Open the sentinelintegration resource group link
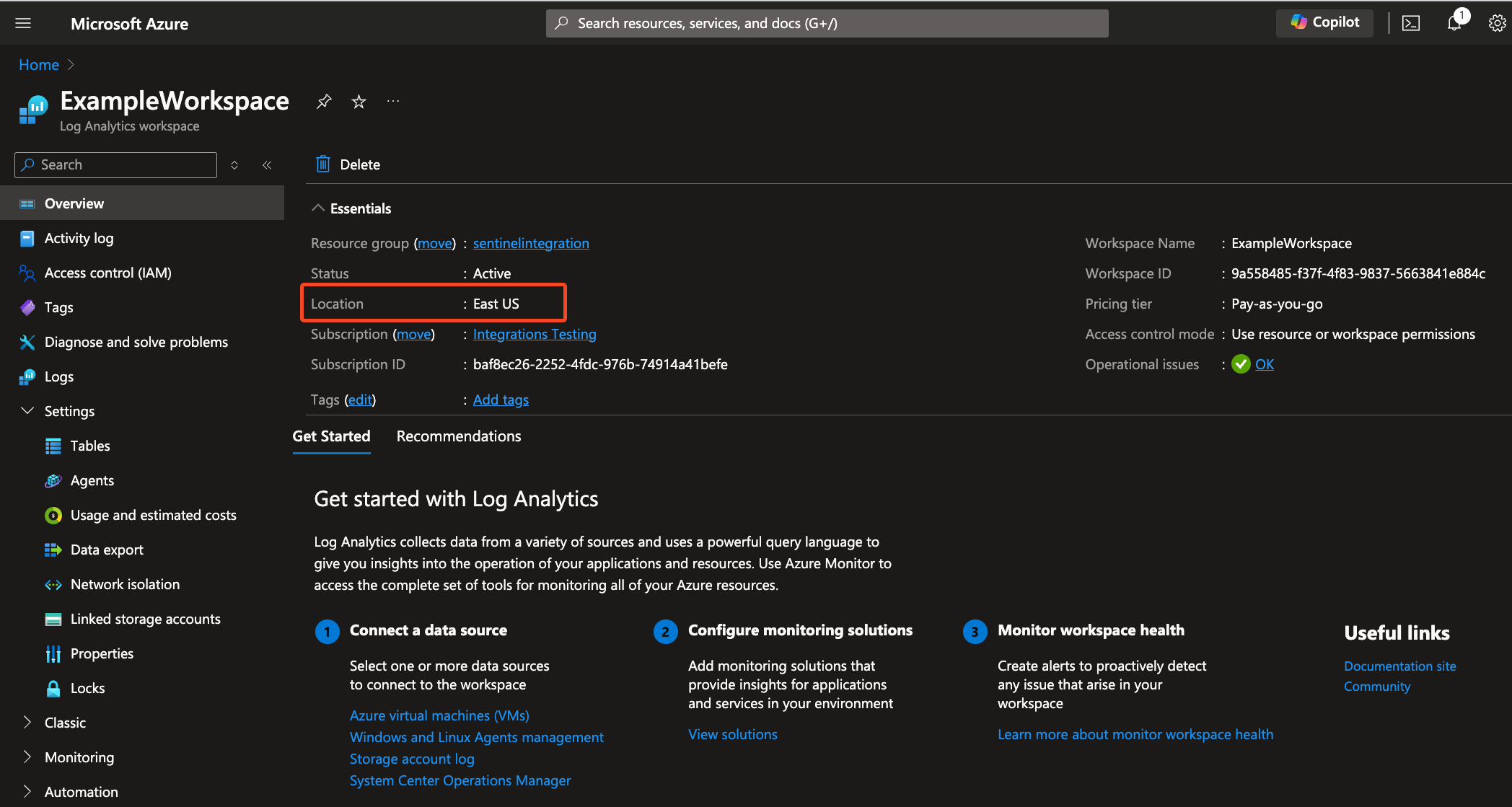 coord(531,243)
